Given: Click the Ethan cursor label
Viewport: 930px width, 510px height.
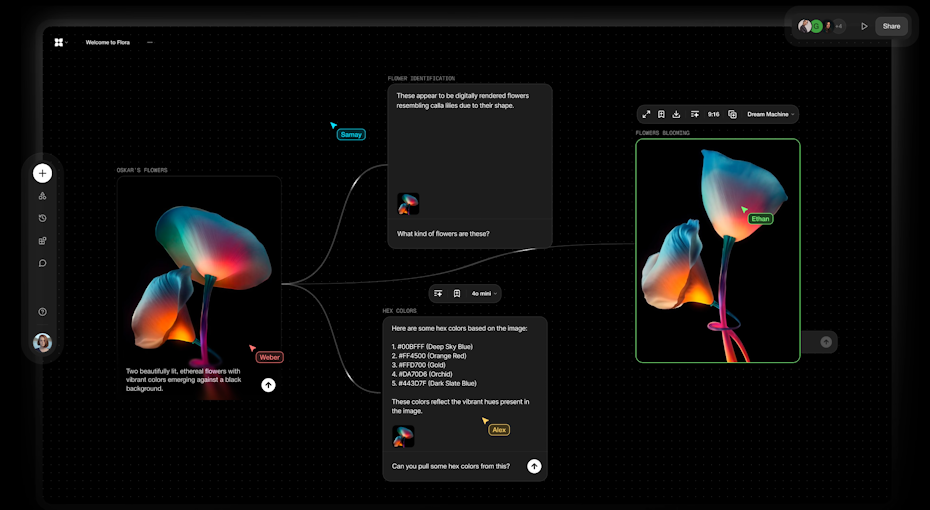Looking at the screenshot, I should point(760,219).
